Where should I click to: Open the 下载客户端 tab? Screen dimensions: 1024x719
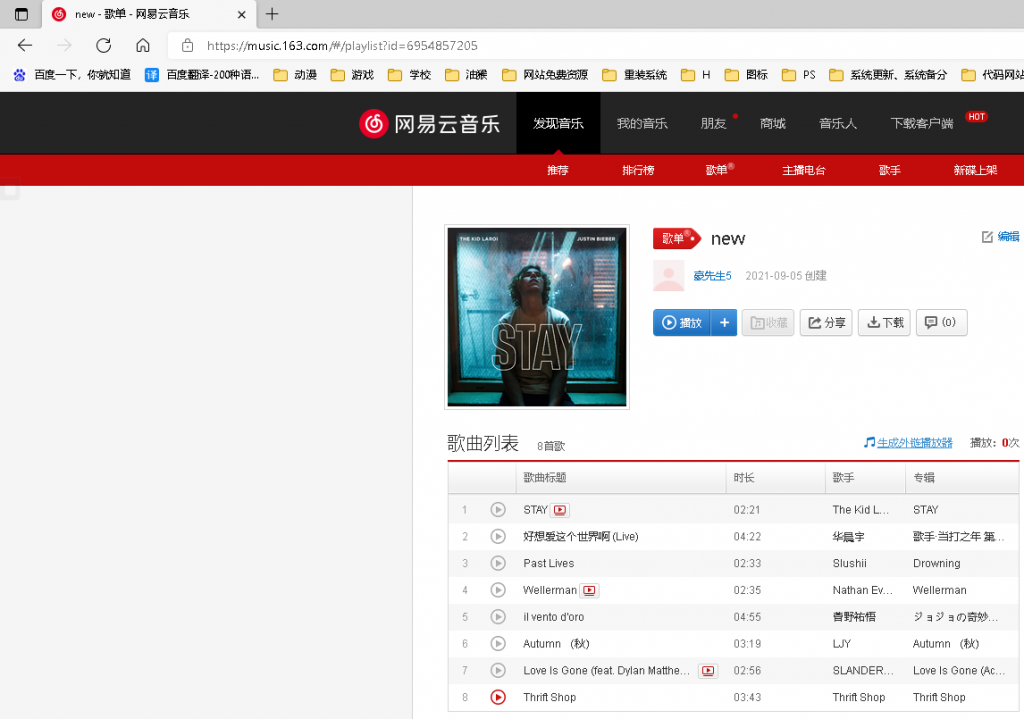tap(921, 123)
